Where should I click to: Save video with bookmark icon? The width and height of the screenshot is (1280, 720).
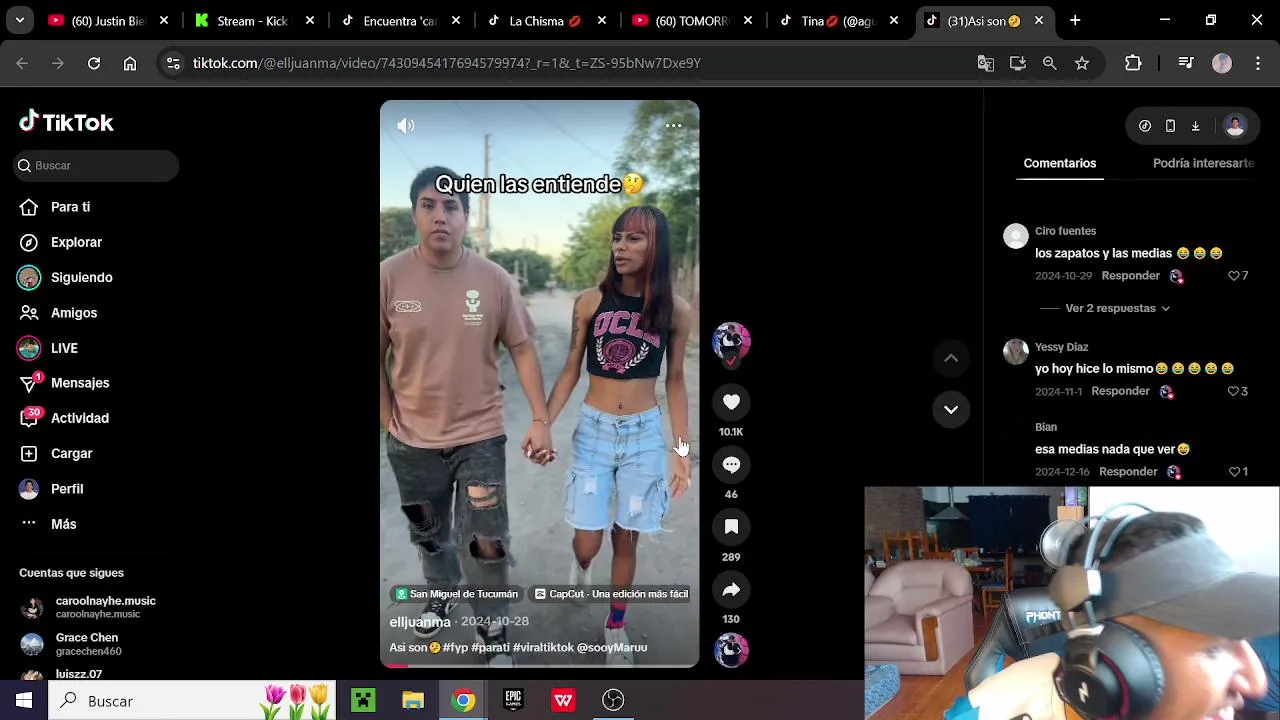pos(731,527)
